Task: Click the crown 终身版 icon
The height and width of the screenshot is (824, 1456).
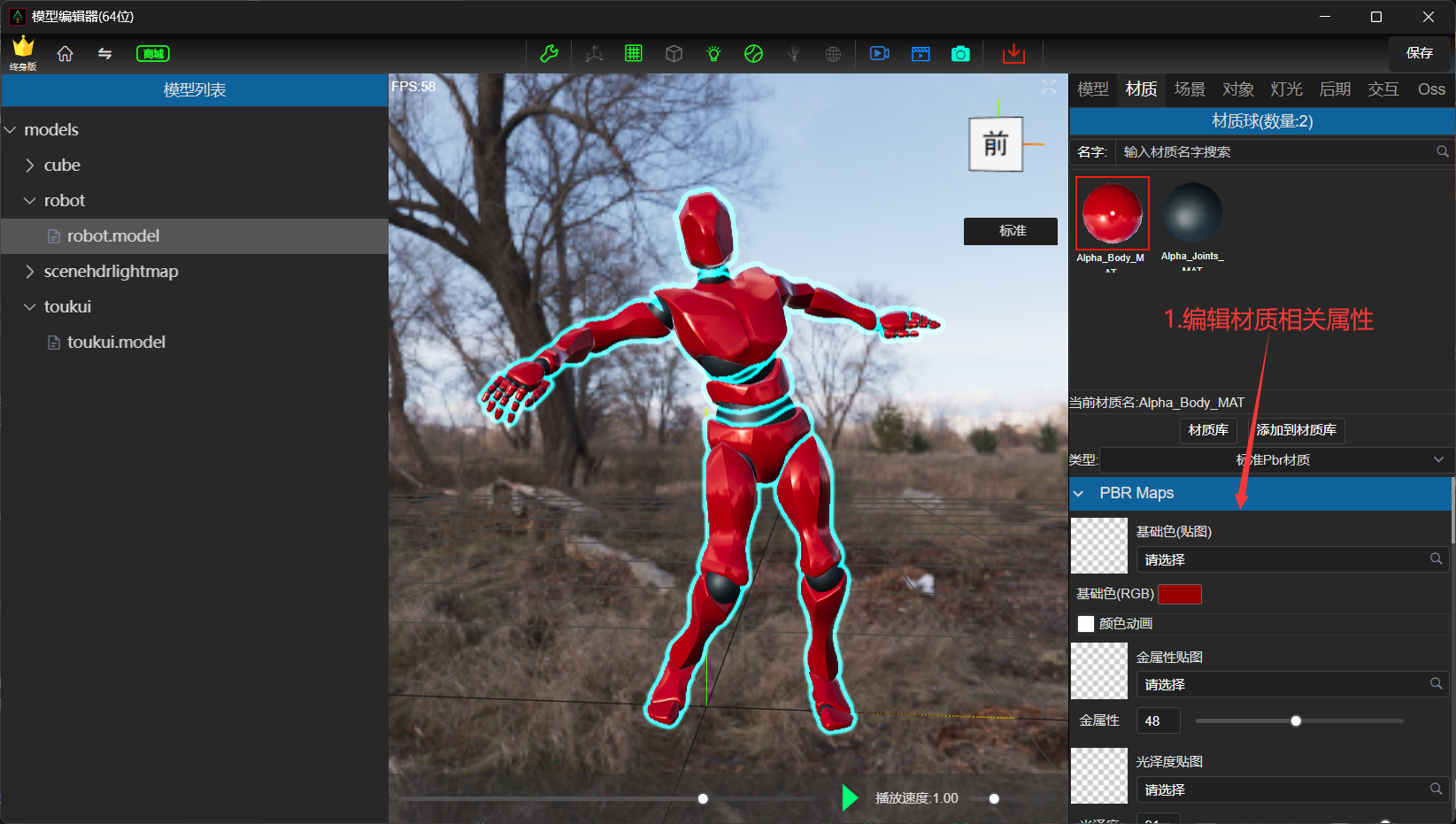Action: pos(23,53)
